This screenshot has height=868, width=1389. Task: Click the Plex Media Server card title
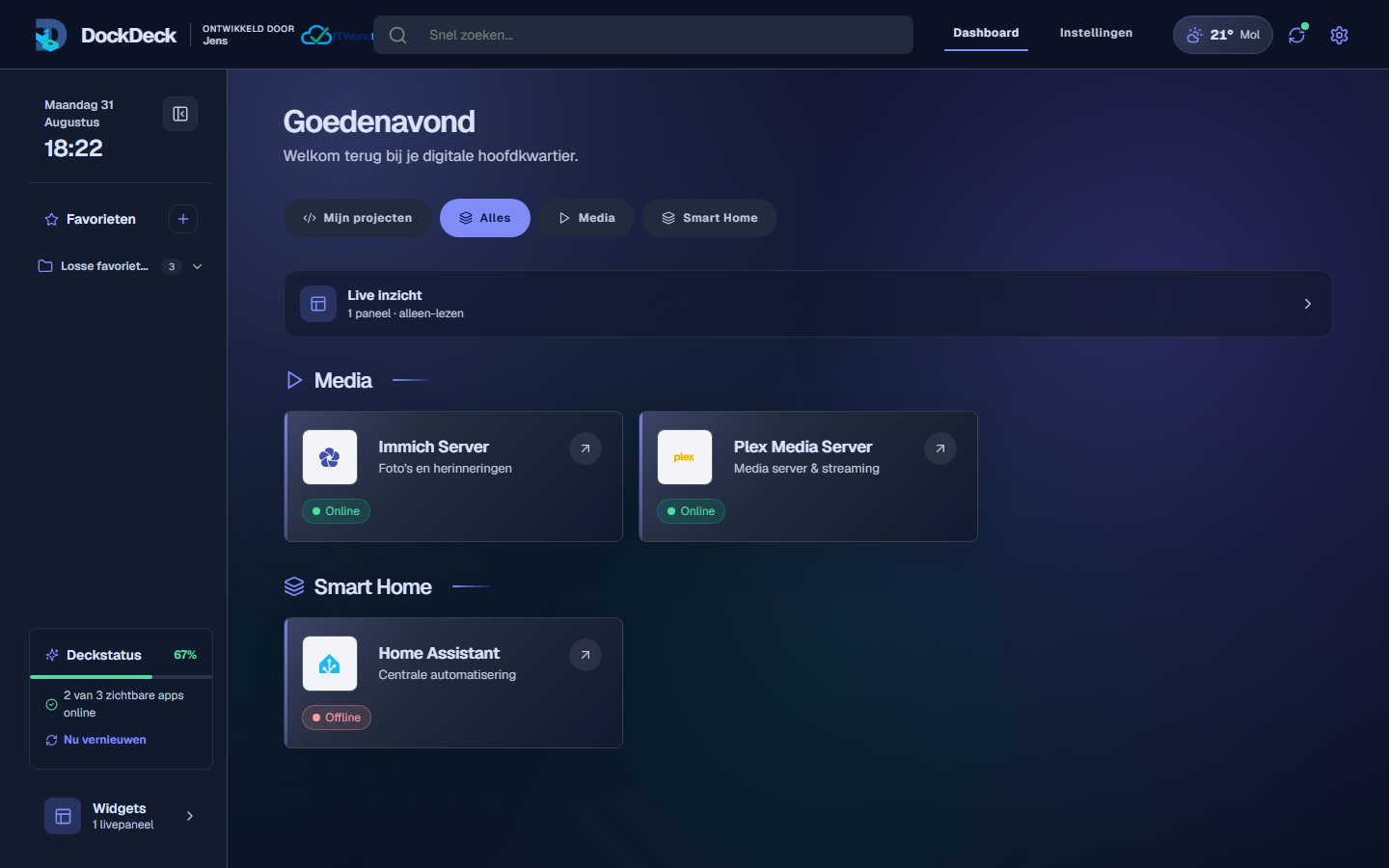(803, 447)
